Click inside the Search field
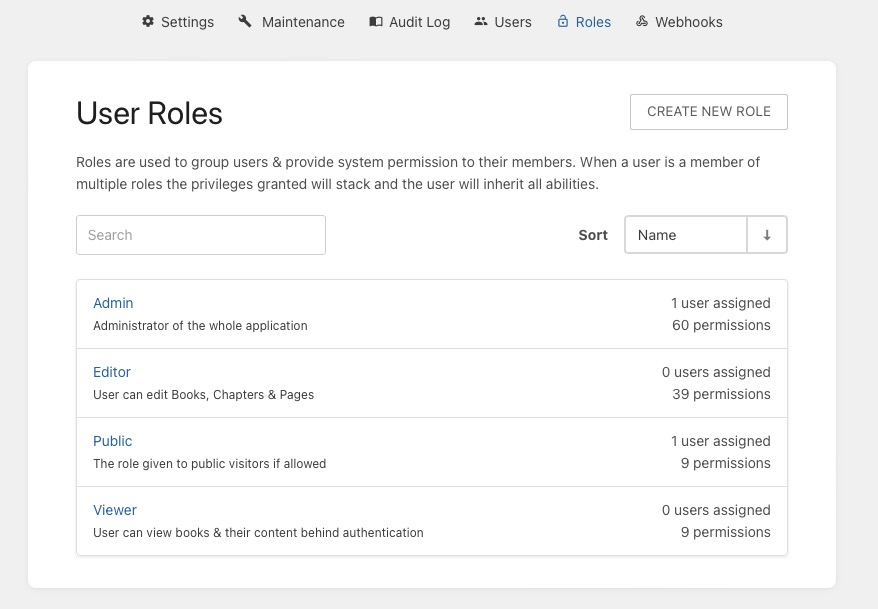The width and height of the screenshot is (878, 609). click(200, 234)
